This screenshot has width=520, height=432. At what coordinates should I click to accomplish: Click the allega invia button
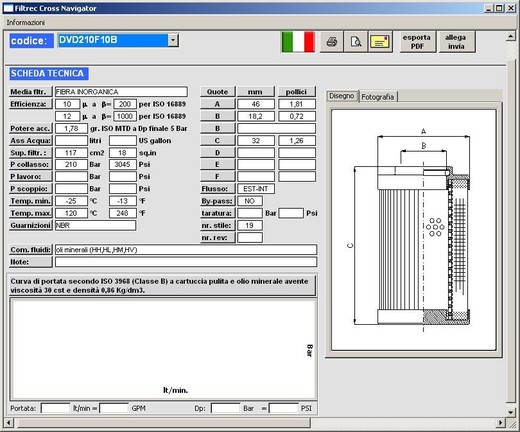(x=456, y=42)
